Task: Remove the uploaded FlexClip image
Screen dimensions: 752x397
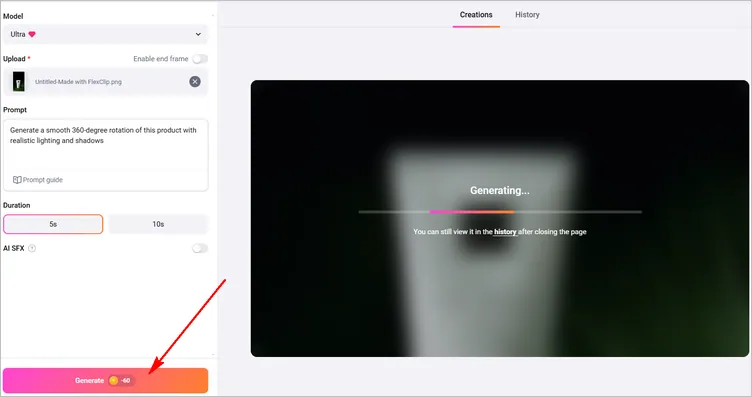Action: click(195, 82)
